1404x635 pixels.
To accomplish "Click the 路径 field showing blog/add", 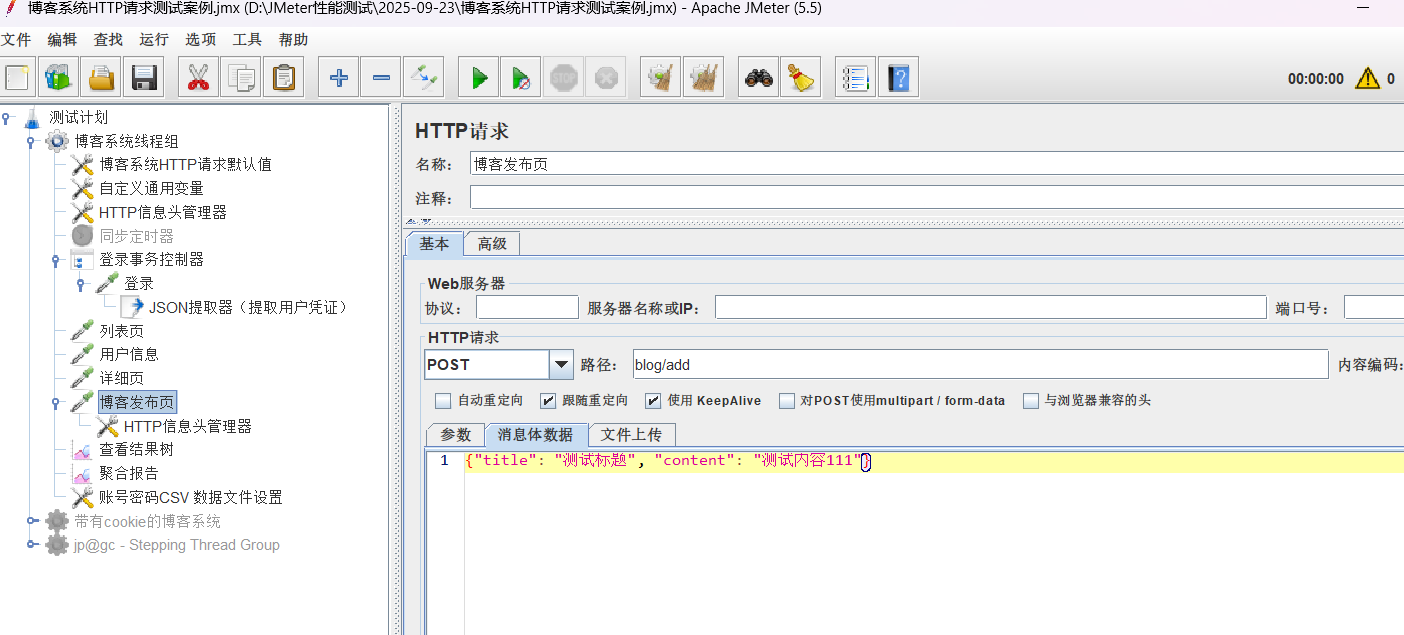I will (980, 365).
